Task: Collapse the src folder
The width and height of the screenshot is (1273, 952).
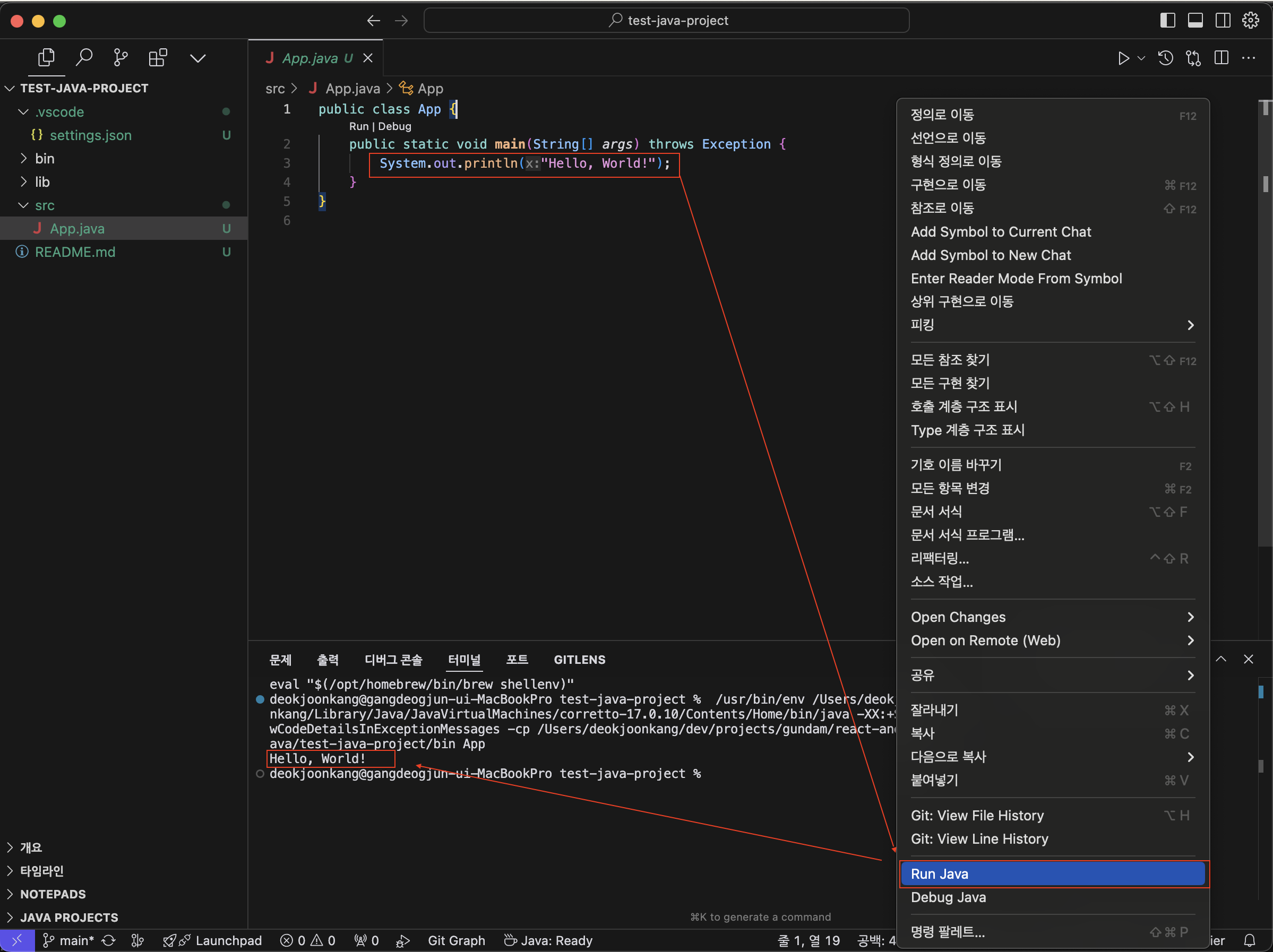Action: 44,205
